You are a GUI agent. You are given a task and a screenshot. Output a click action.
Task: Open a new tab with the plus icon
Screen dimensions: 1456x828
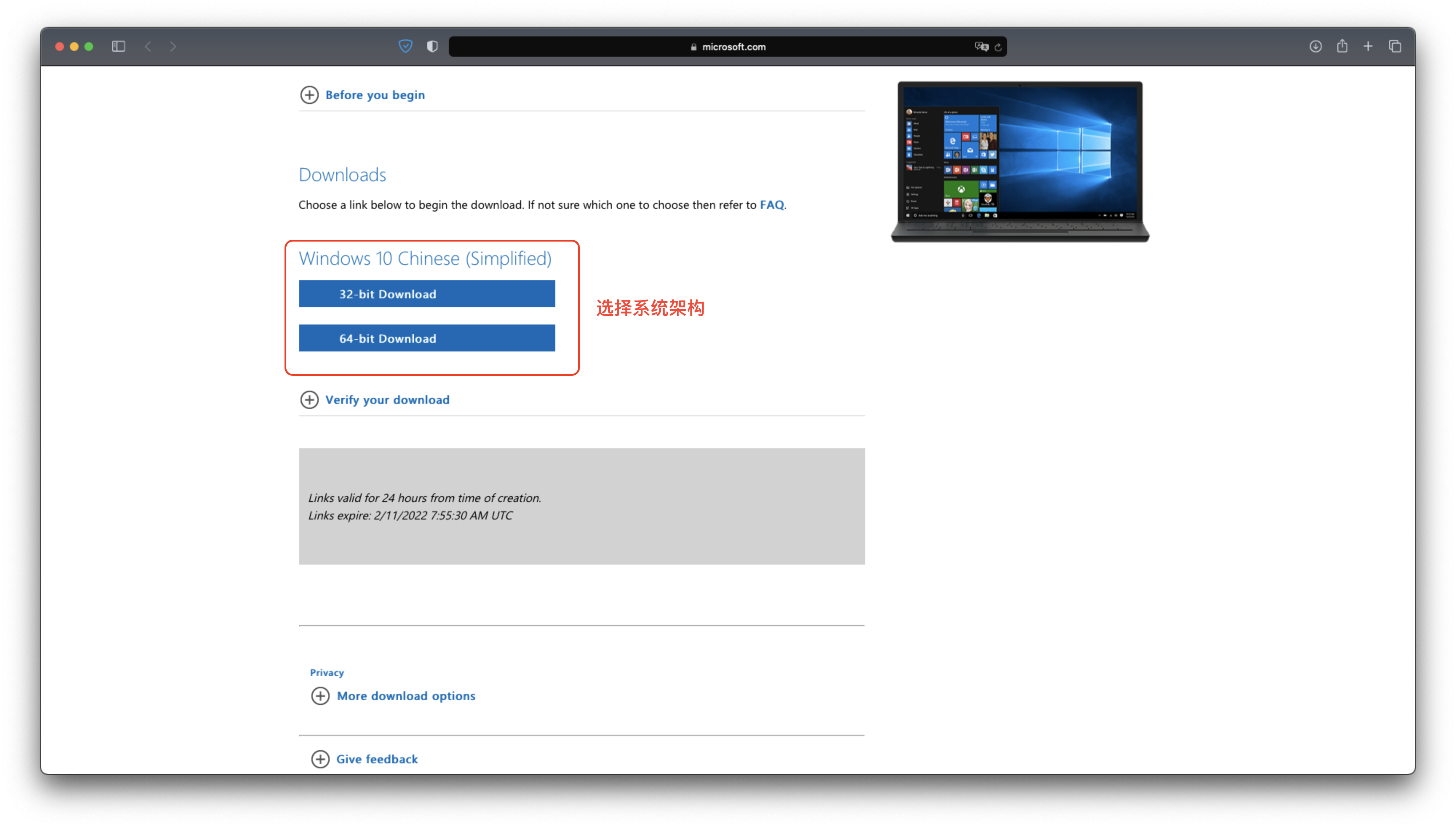point(1368,46)
